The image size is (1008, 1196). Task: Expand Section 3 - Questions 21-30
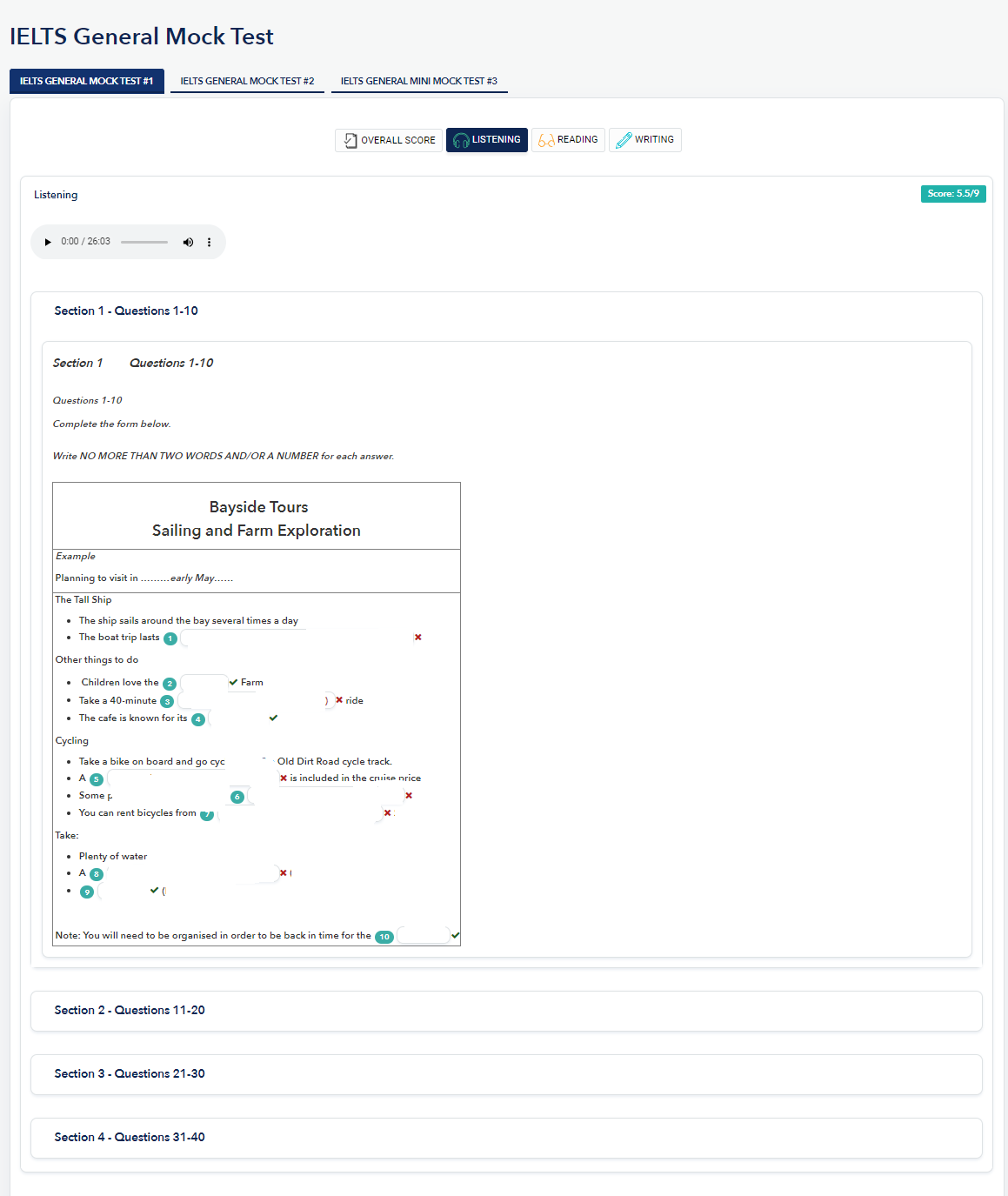(130, 1074)
